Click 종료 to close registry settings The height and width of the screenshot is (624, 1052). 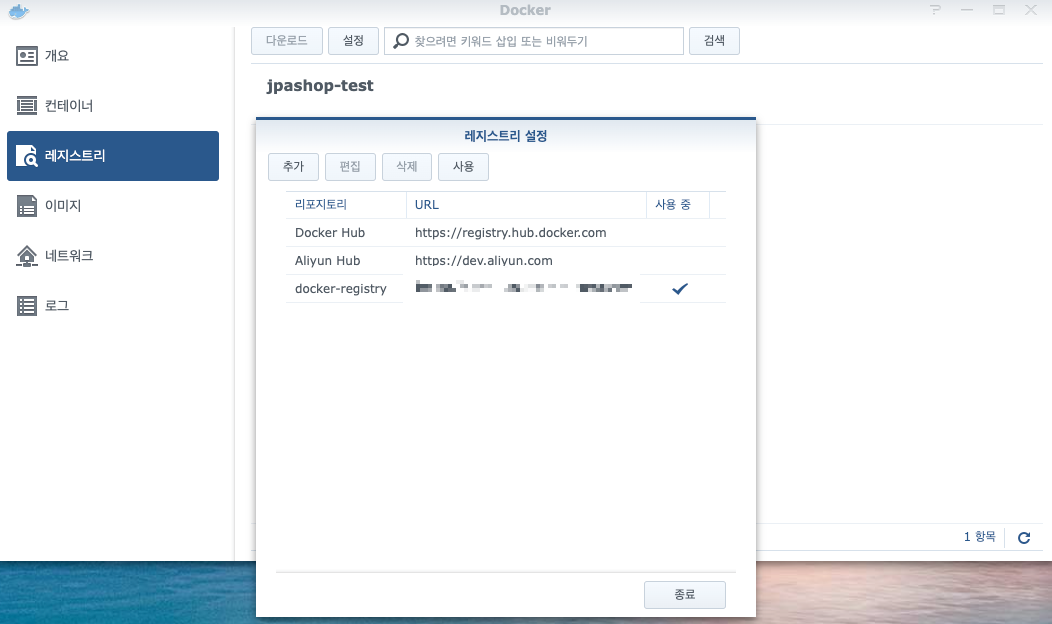[684, 594]
